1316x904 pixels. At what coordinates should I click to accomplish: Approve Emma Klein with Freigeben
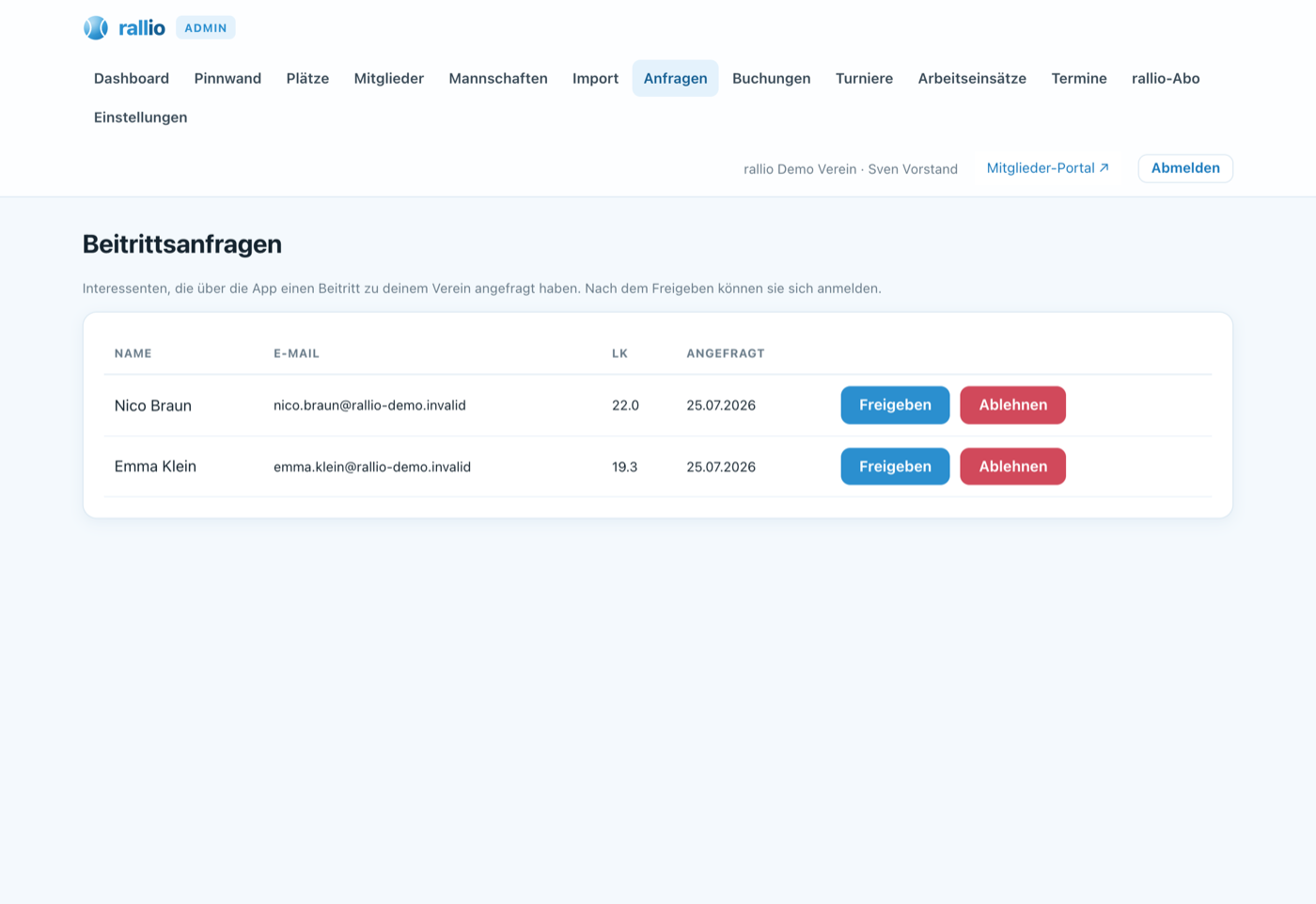point(895,466)
